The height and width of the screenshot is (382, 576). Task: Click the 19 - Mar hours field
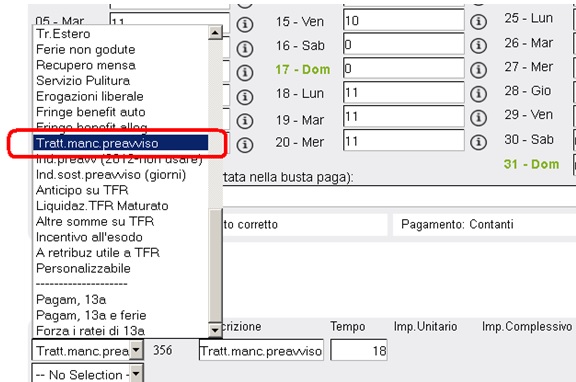pos(403,116)
